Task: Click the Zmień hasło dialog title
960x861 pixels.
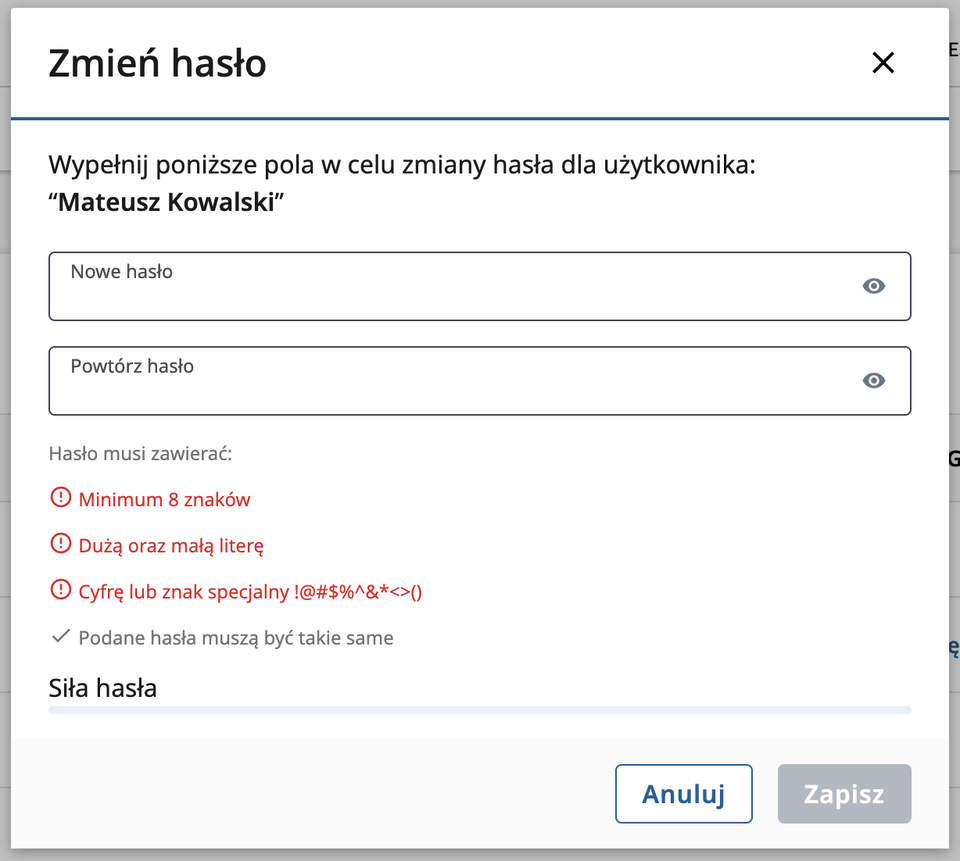Action: click(157, 64)
